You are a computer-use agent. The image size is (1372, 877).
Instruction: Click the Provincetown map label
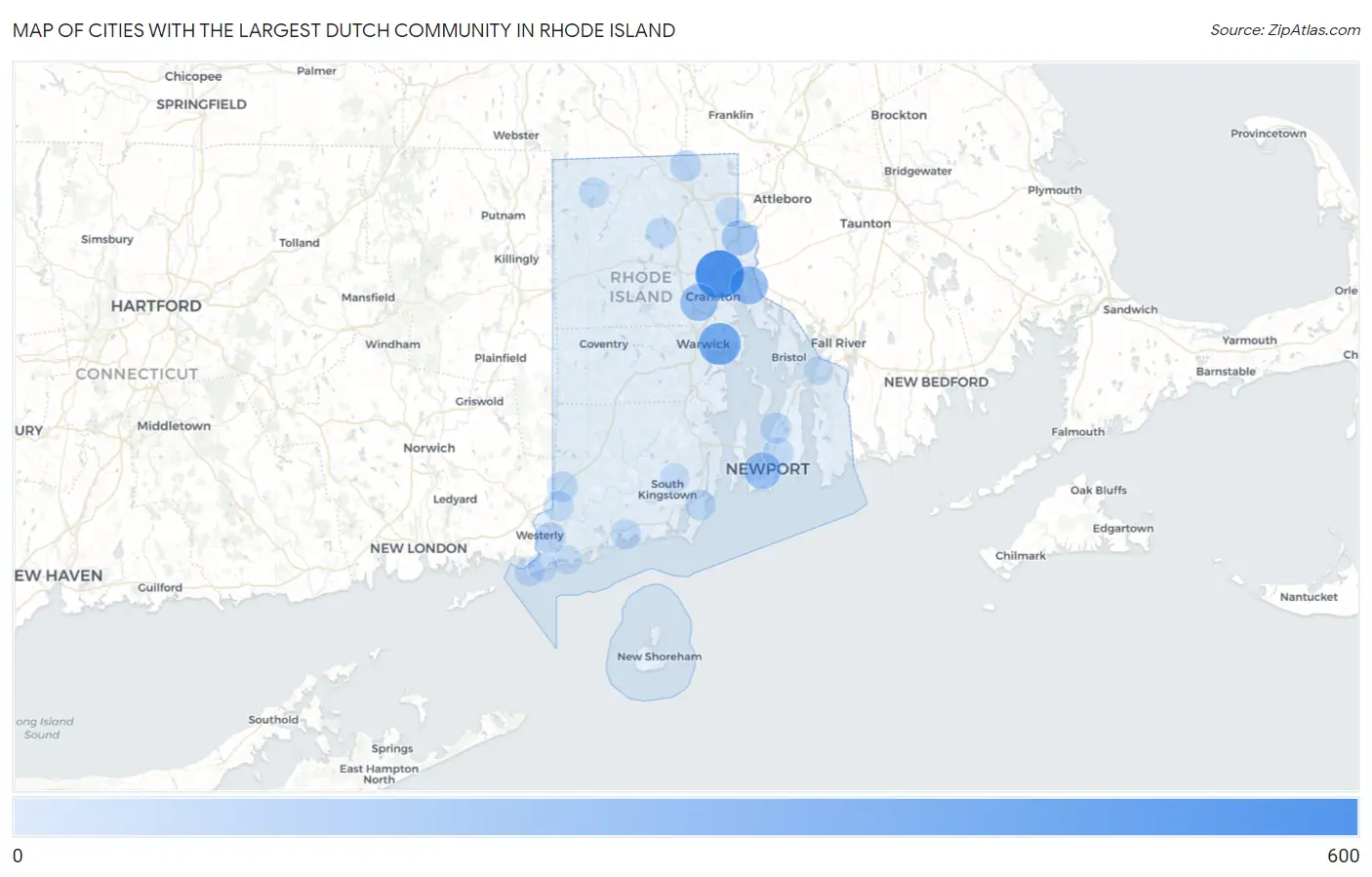click(x=1268, y=134)
